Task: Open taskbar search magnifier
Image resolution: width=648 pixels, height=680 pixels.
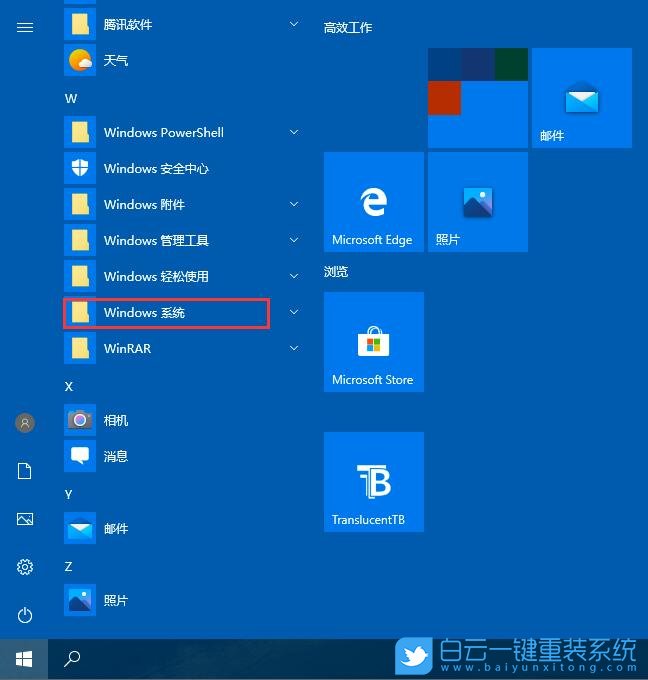Action: 72,659
